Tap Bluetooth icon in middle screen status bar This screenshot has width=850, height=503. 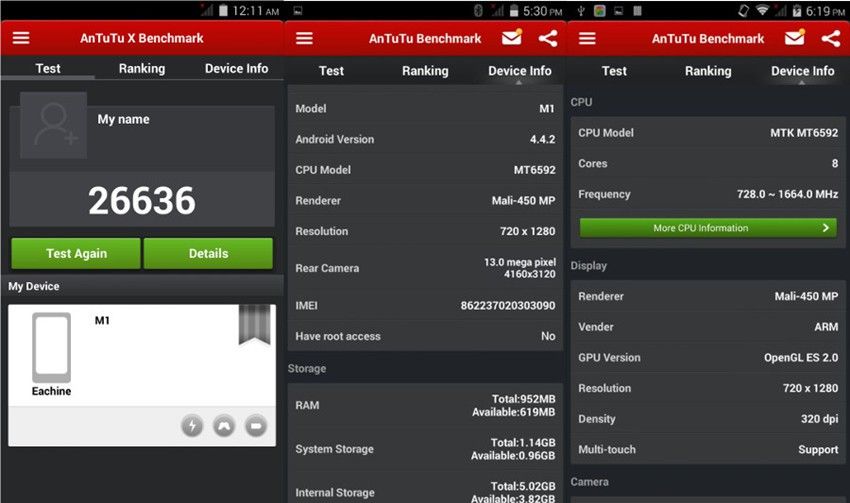[478, 10]
